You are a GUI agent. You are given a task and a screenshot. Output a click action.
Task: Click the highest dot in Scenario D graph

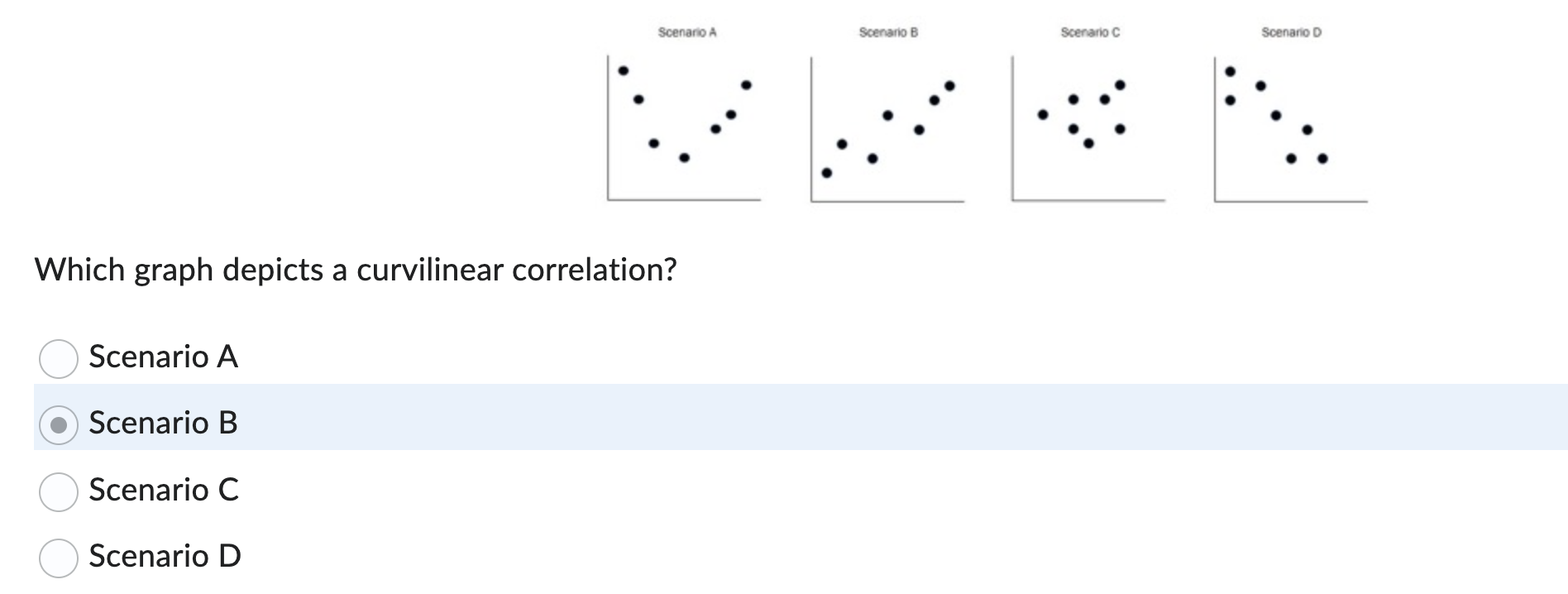point(1231,70)
